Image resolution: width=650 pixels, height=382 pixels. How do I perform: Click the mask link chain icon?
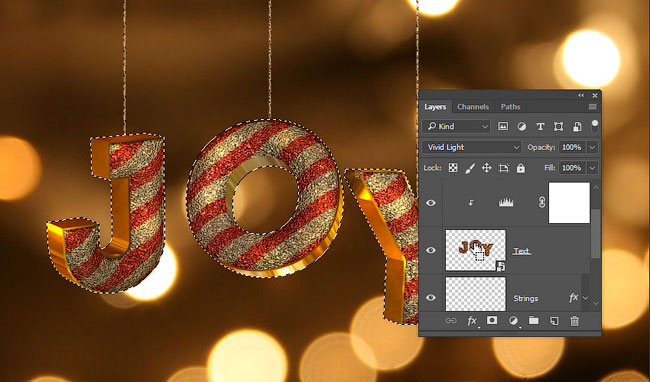tap(541, 203)
